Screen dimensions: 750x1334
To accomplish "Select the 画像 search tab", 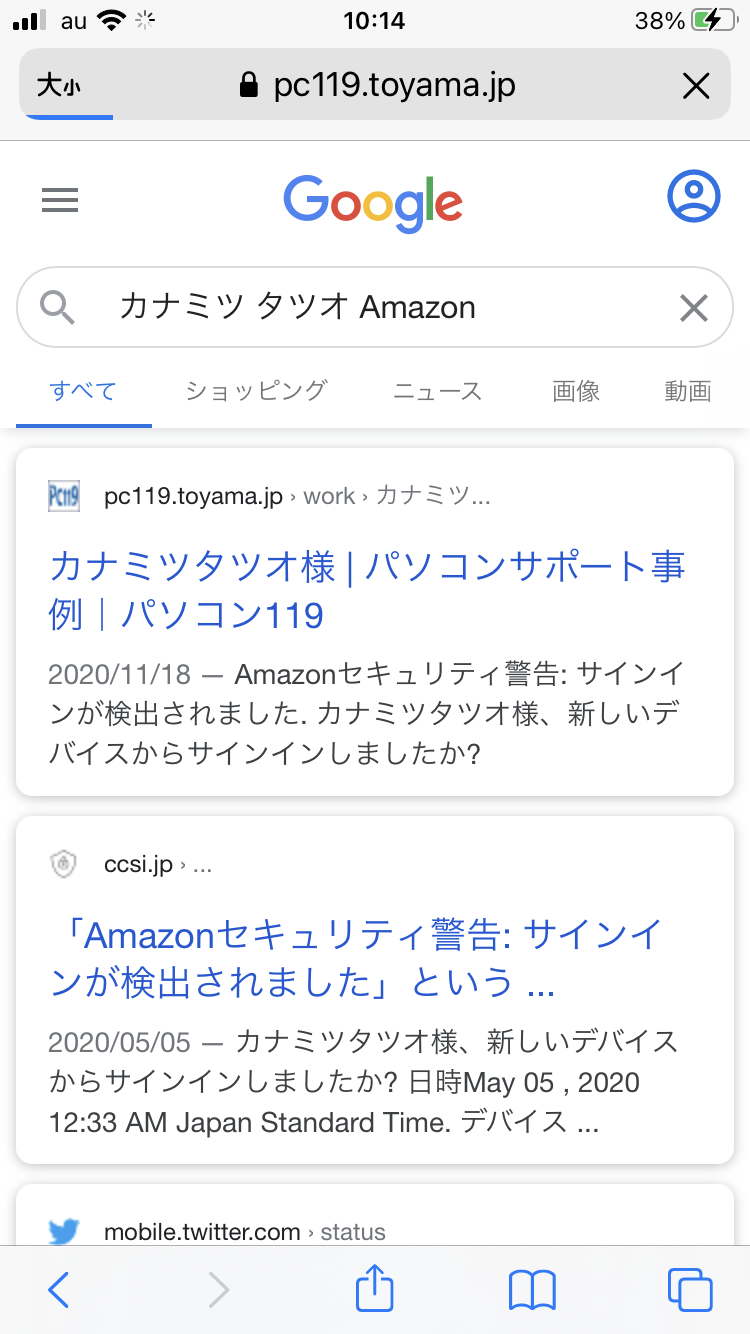I will 576,391.
